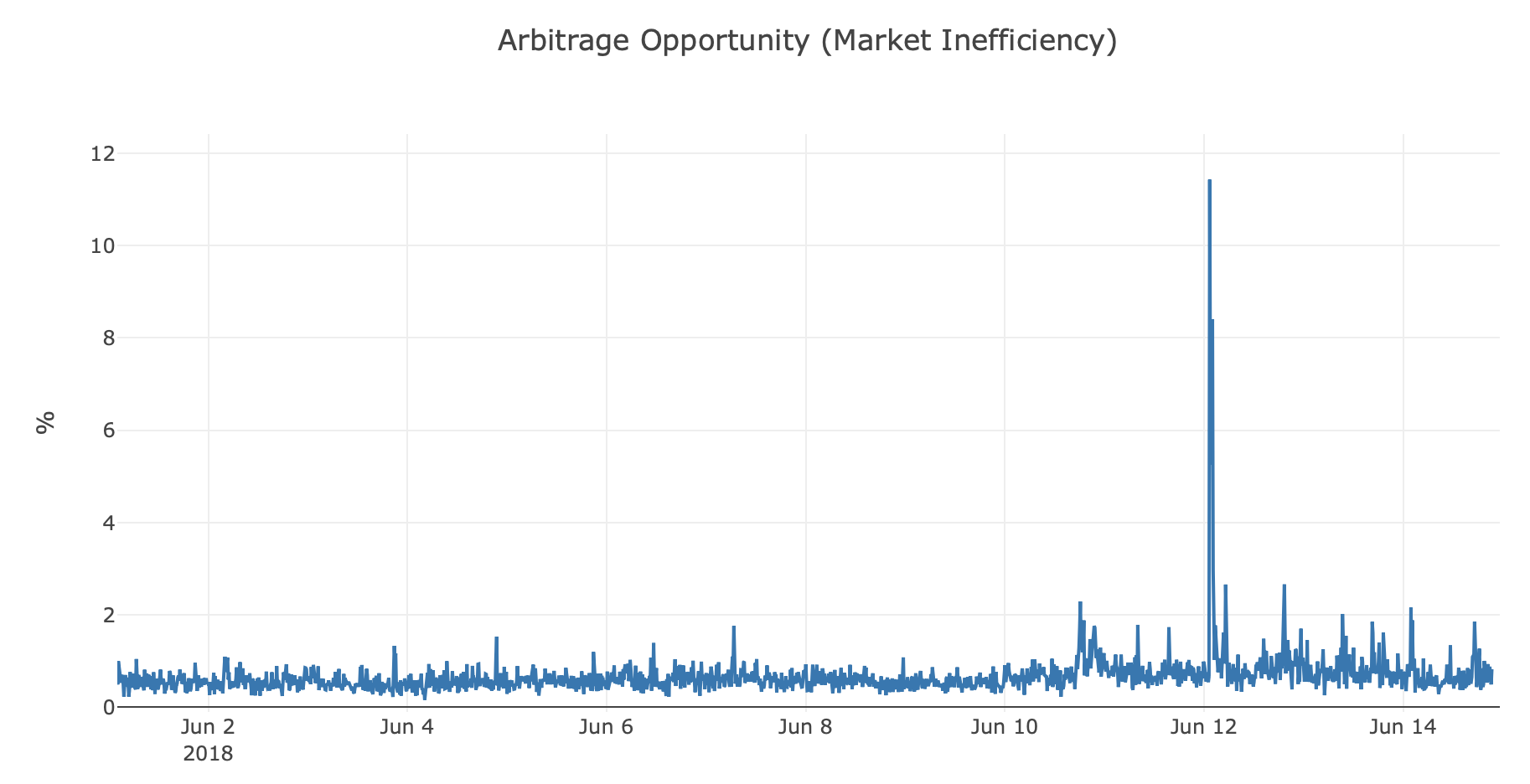Click the y-axis tick label '12'
Image resolution: width=1530 pixels, height=784 pixels.
coord(103,154)
